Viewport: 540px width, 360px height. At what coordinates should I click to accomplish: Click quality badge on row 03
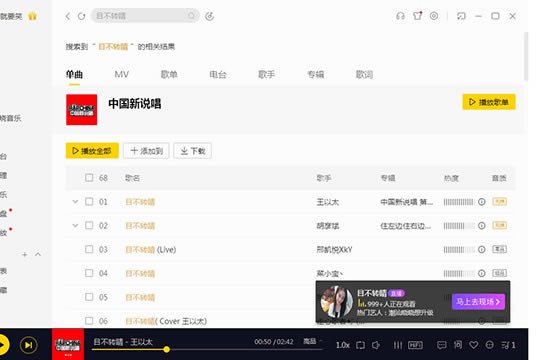click(499, 249)
